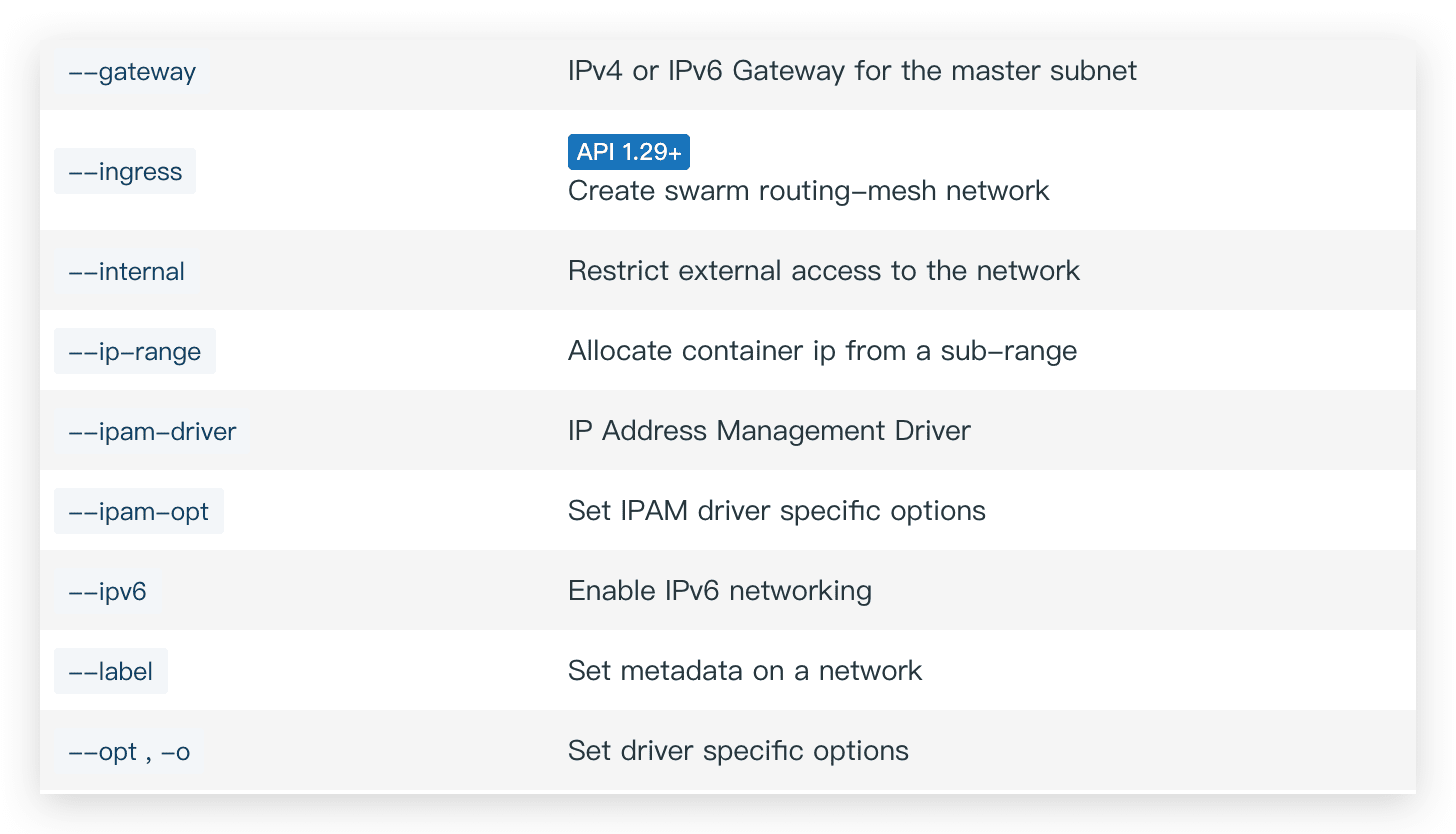Click the --ipam-driver option code
1456x834 pixels.
(x=152, y=432)
